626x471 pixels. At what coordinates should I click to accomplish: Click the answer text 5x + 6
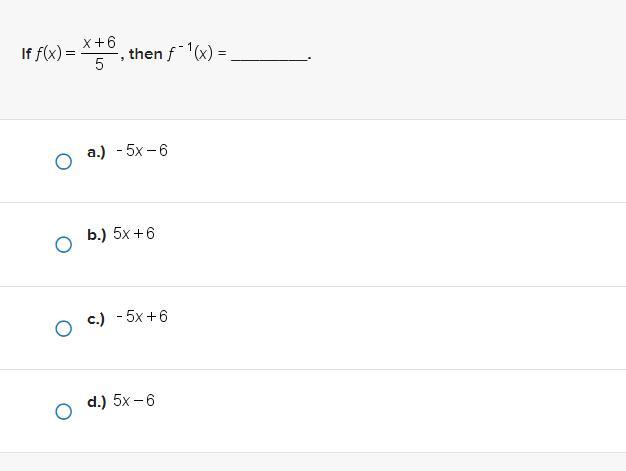(x=134, y=234)
